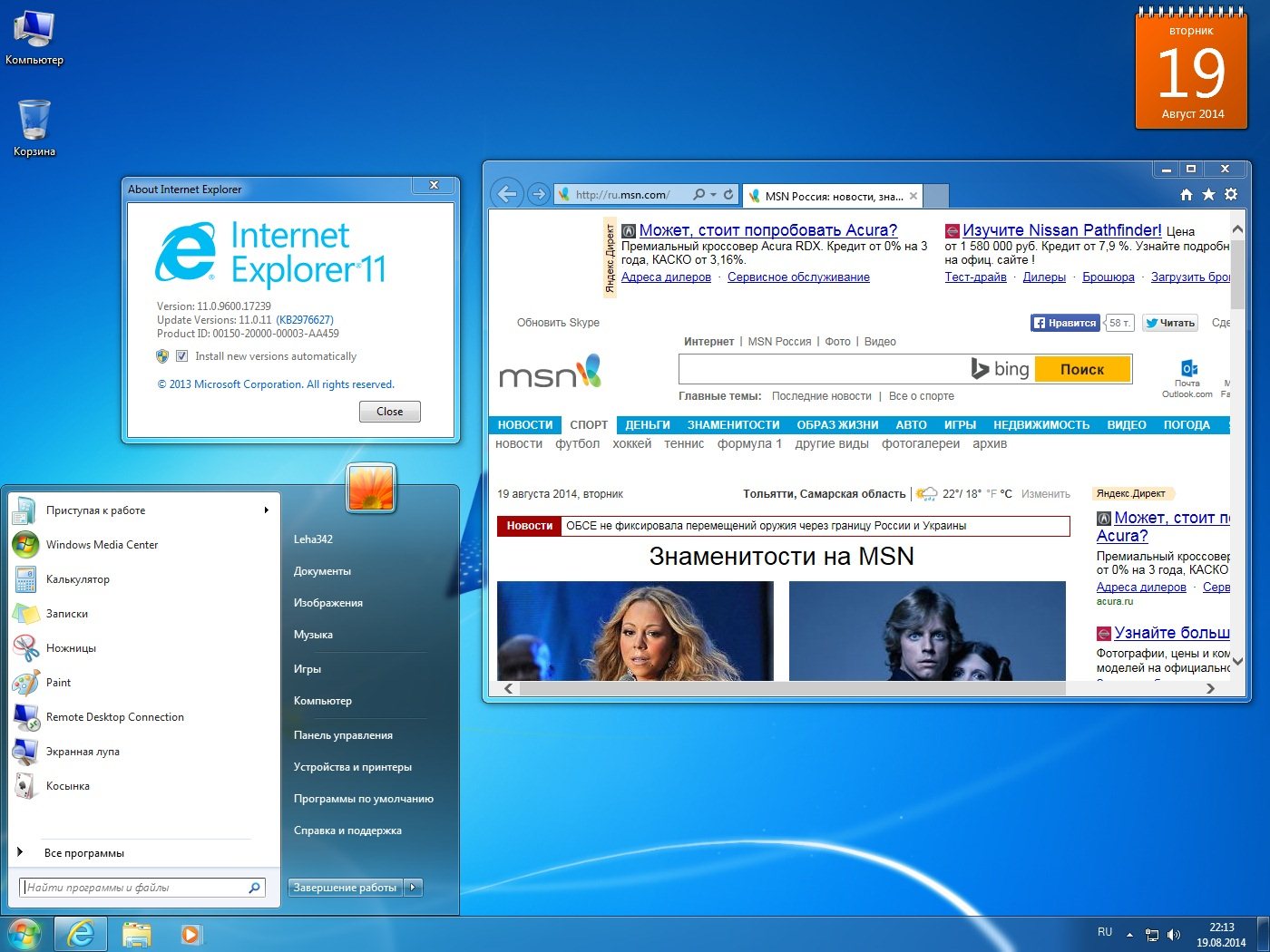Image resolution: width=1270 pixels, height=952 pixels.
Task: Click Завершение работы shutdown button
Action: [346, 888]
